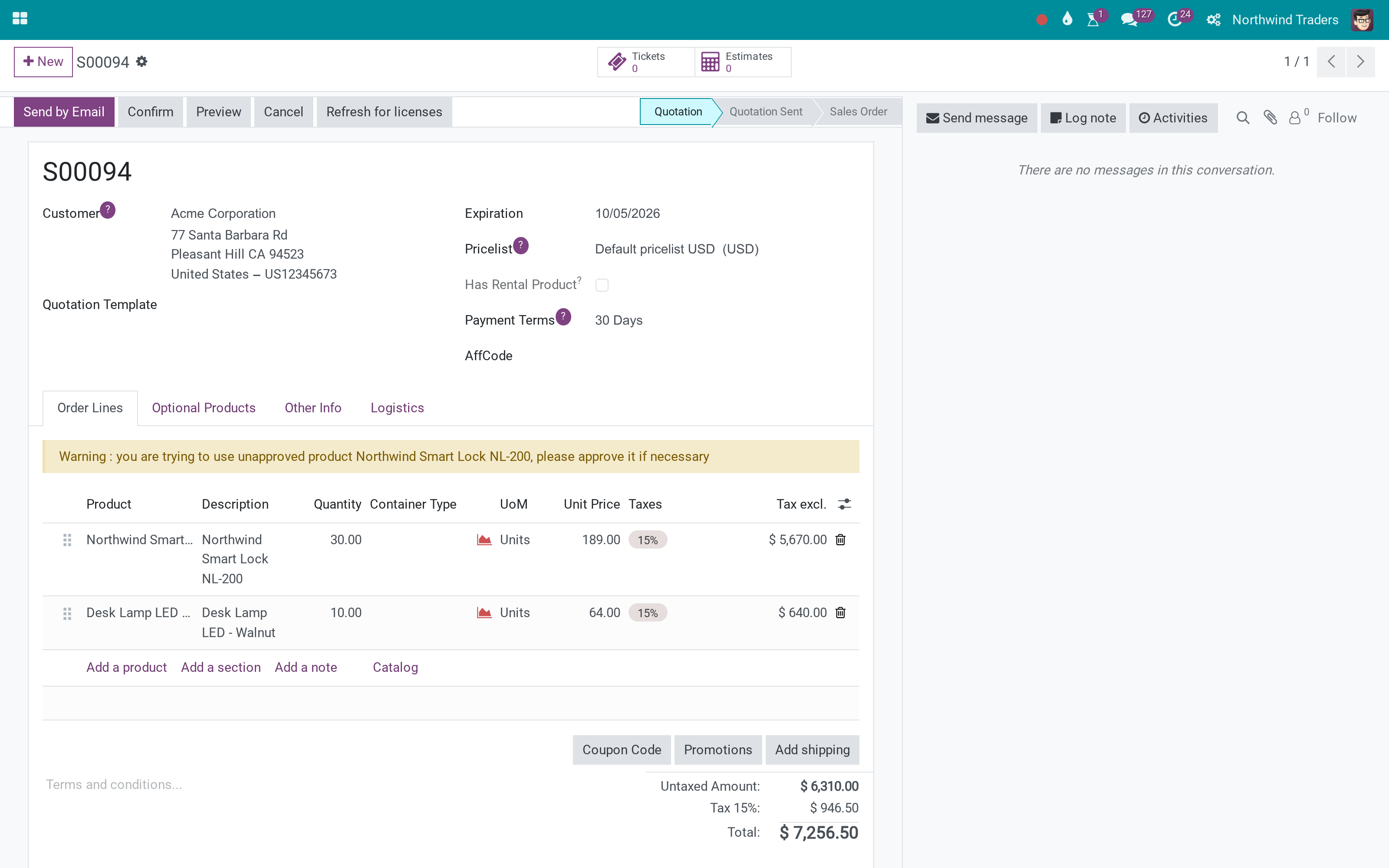The image size is (1389, 868).
Task: Search messages with magnifier icon
Action: [x=1243, y=118]
